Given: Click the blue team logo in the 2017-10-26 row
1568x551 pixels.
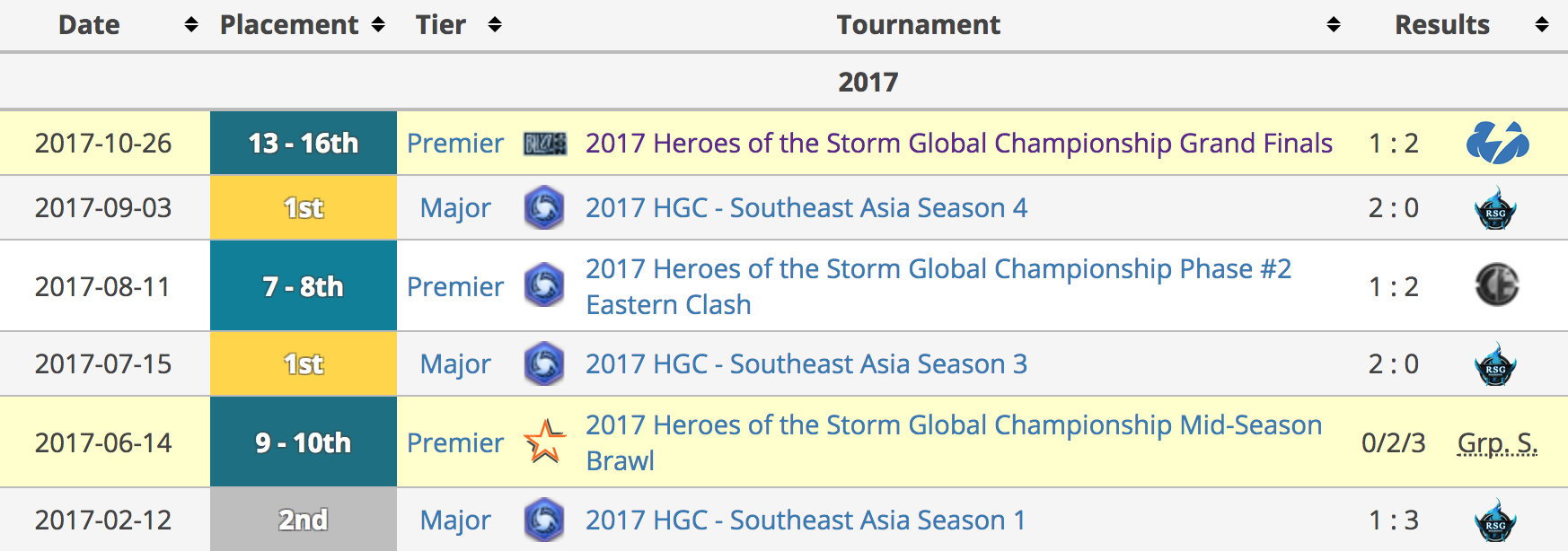Looking at the screenshot, I should [x=1497, y=144].
